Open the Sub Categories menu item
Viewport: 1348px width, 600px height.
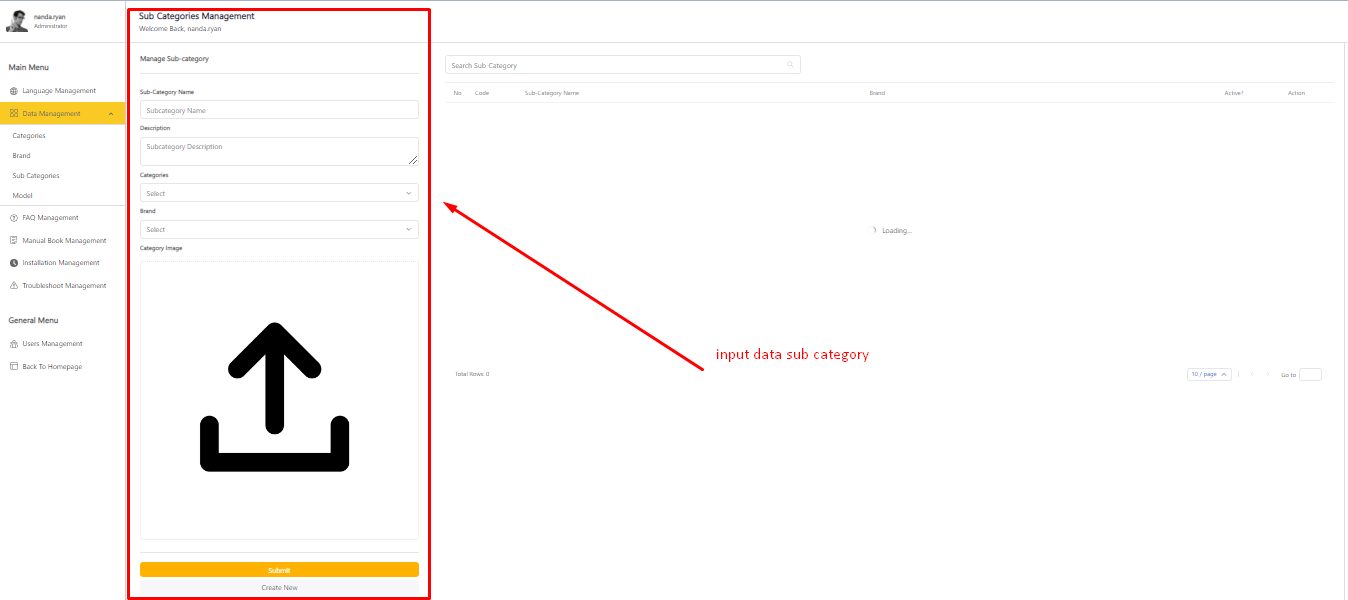click(36, 176)
